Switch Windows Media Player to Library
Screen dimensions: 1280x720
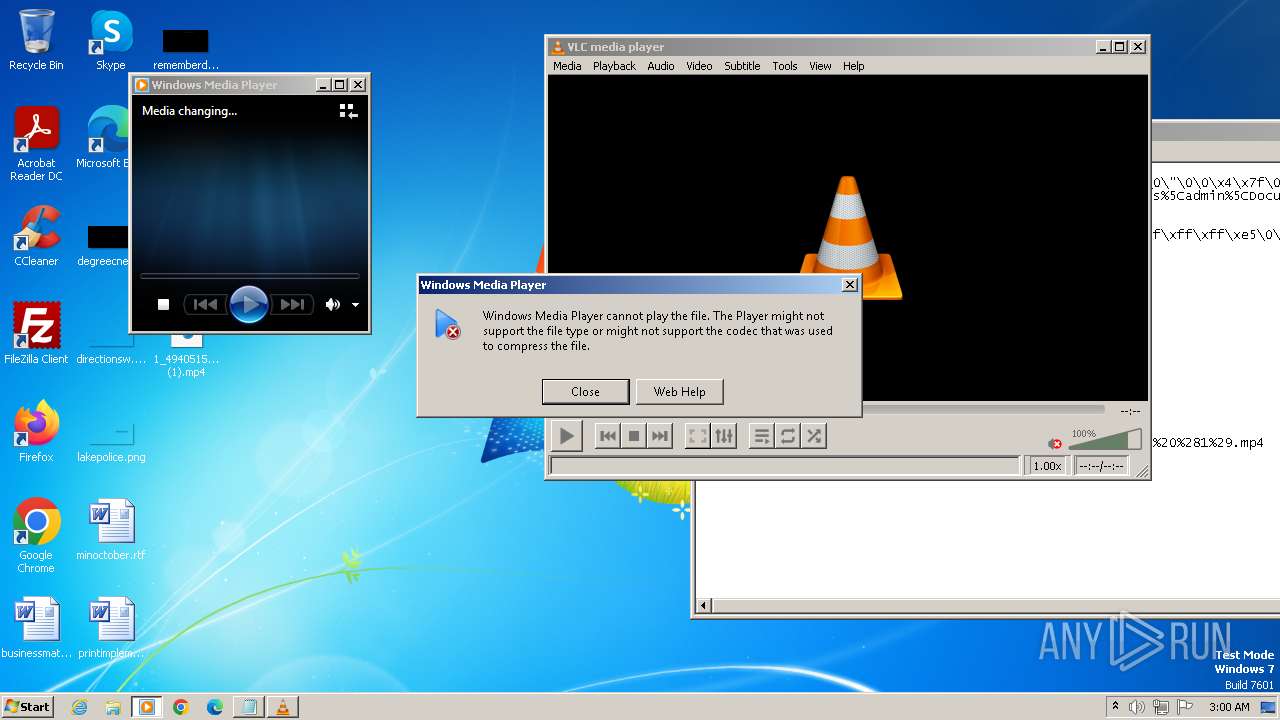(x=348, y=111)
